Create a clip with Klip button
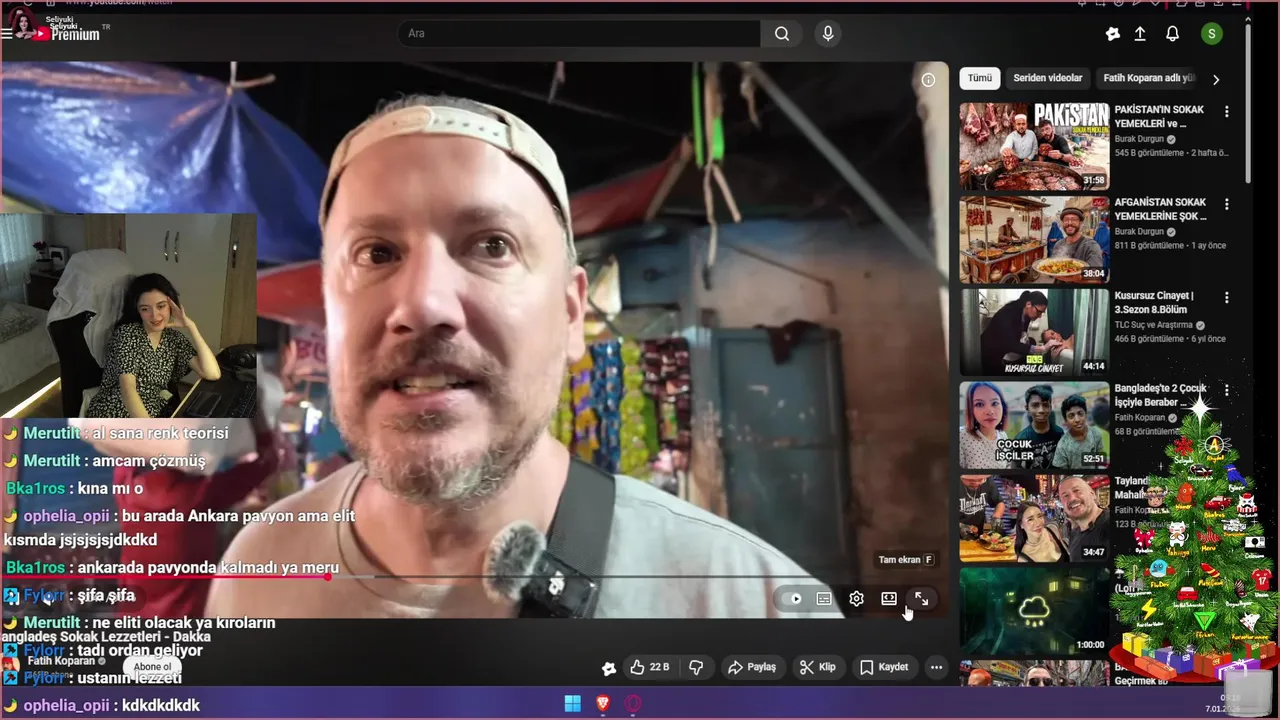1280x720 pixels. [818, 667]
